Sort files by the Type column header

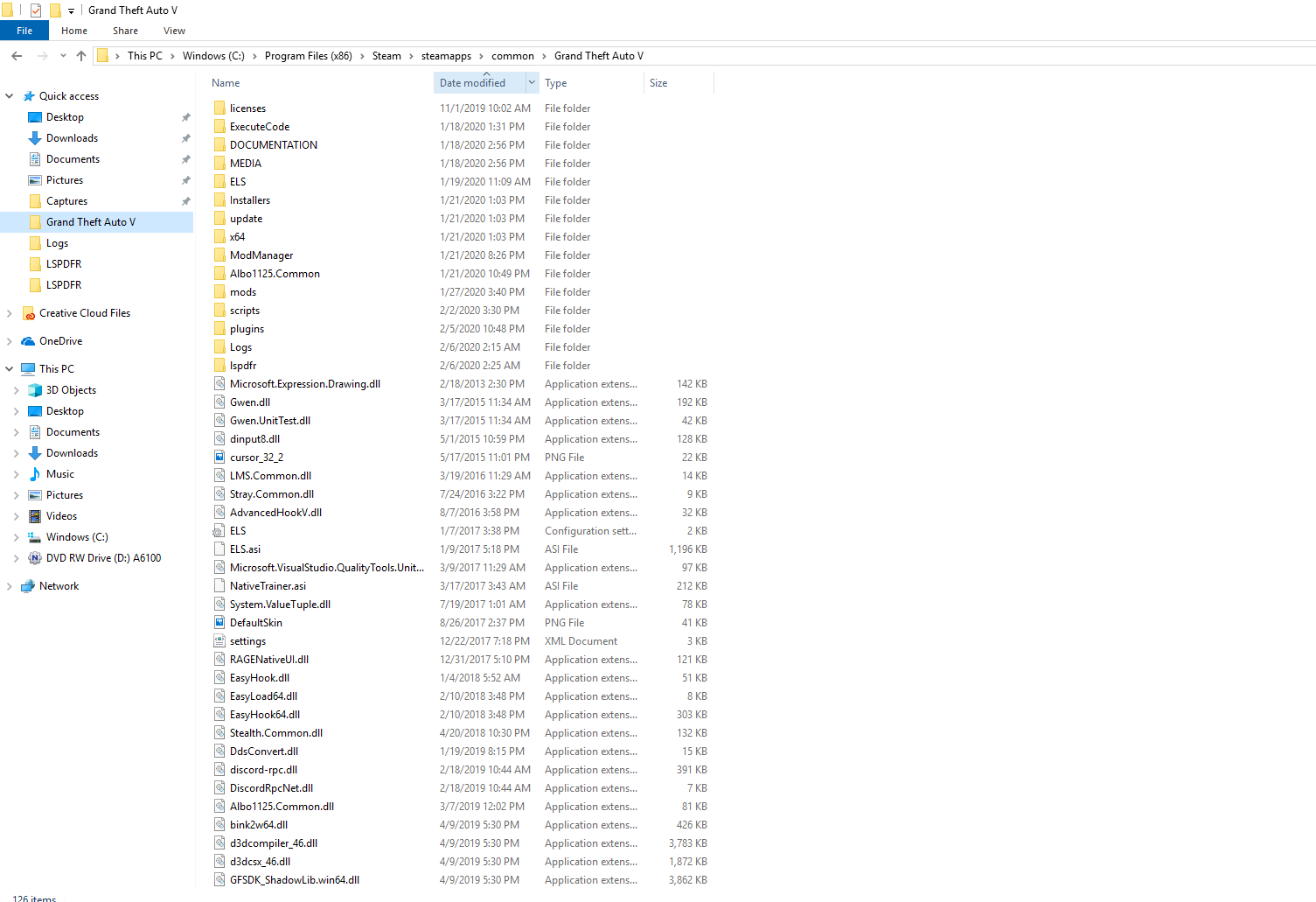tap(556, 83)
